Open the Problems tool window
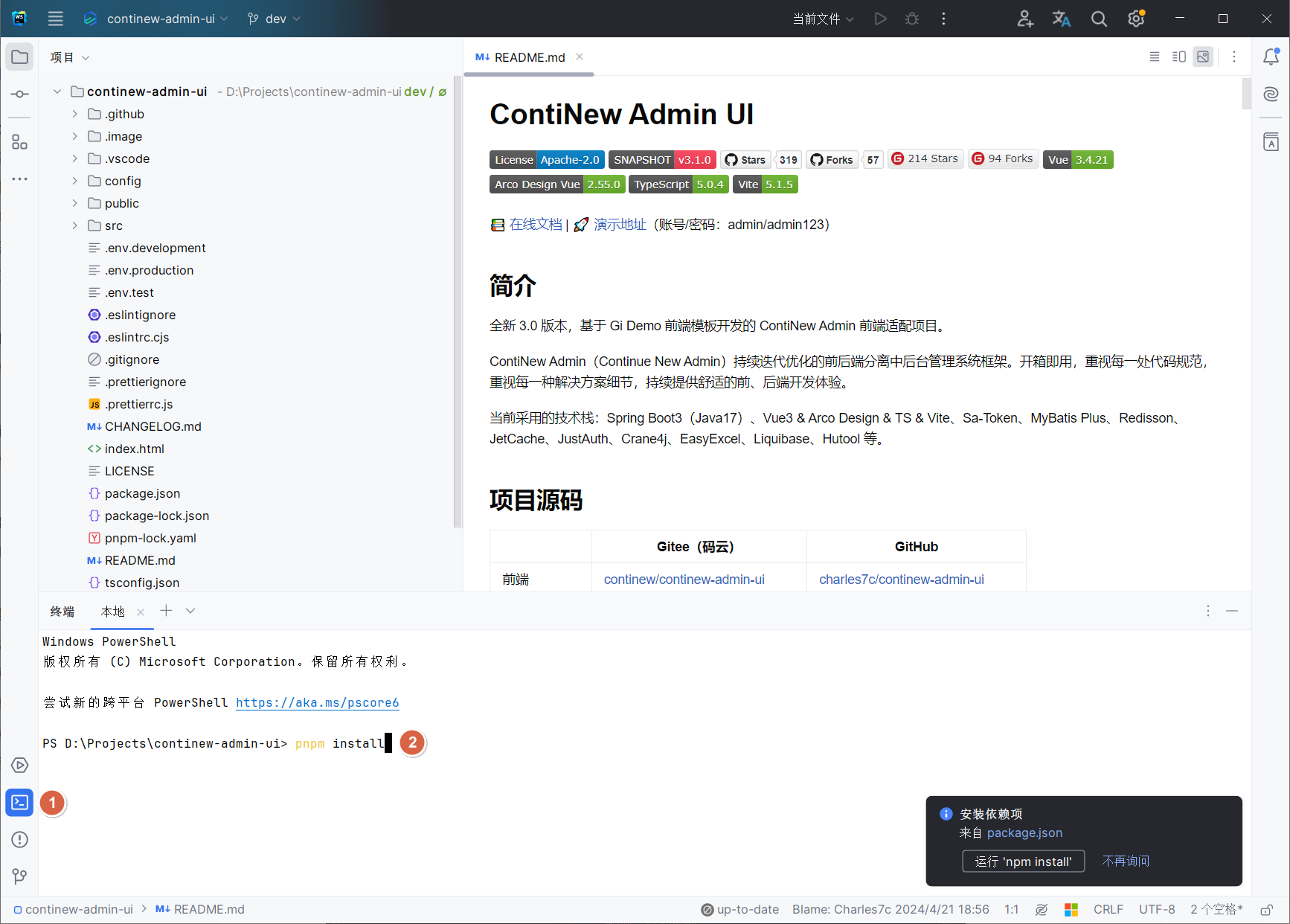 20,840
